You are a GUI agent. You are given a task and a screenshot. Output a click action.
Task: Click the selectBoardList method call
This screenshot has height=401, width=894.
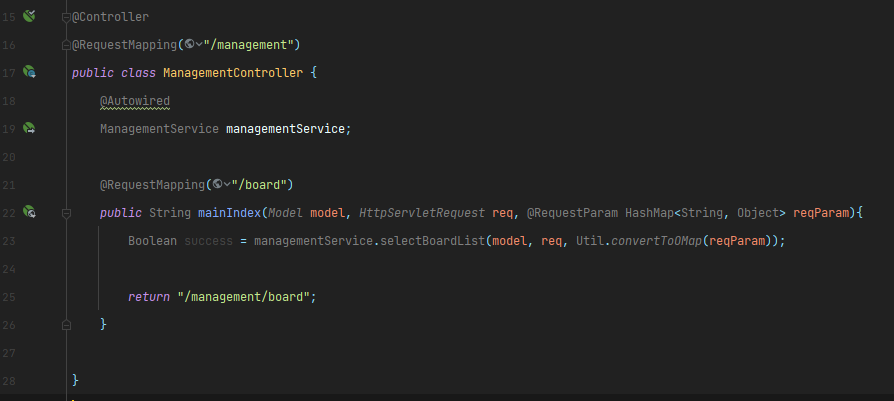click(432, 241)
